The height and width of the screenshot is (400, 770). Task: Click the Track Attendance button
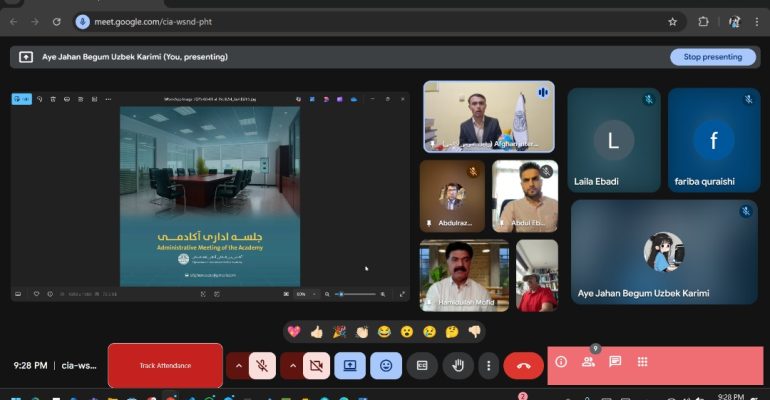click(x=165, y=366)
